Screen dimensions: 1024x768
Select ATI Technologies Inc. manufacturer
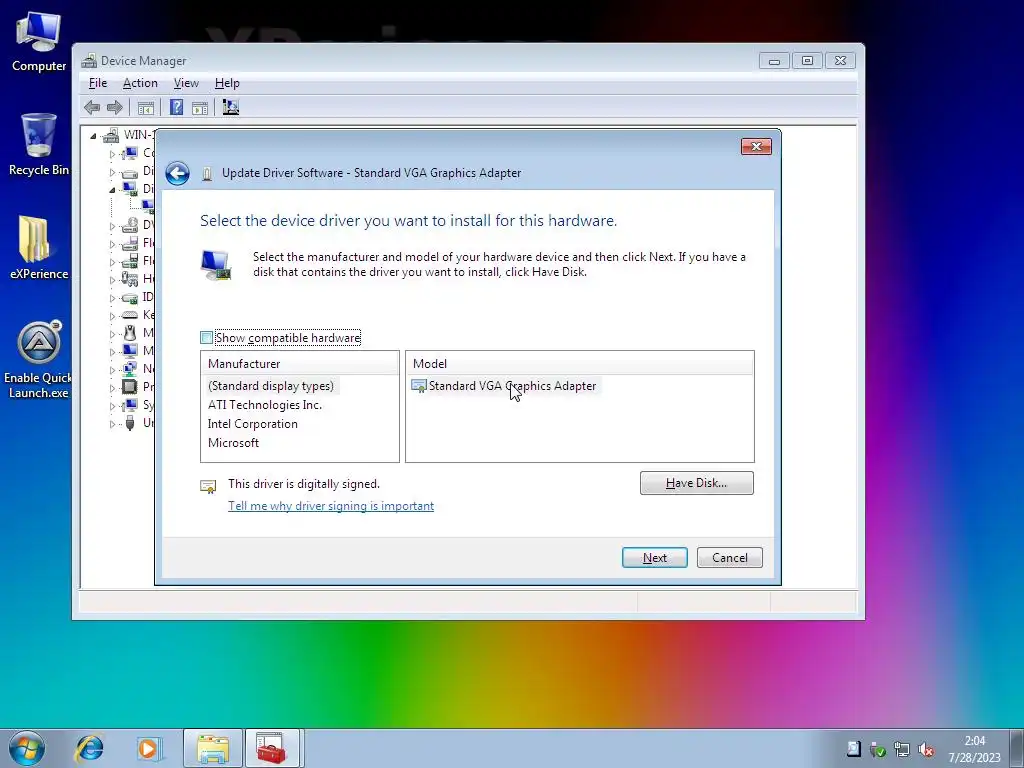pos(264,405)
